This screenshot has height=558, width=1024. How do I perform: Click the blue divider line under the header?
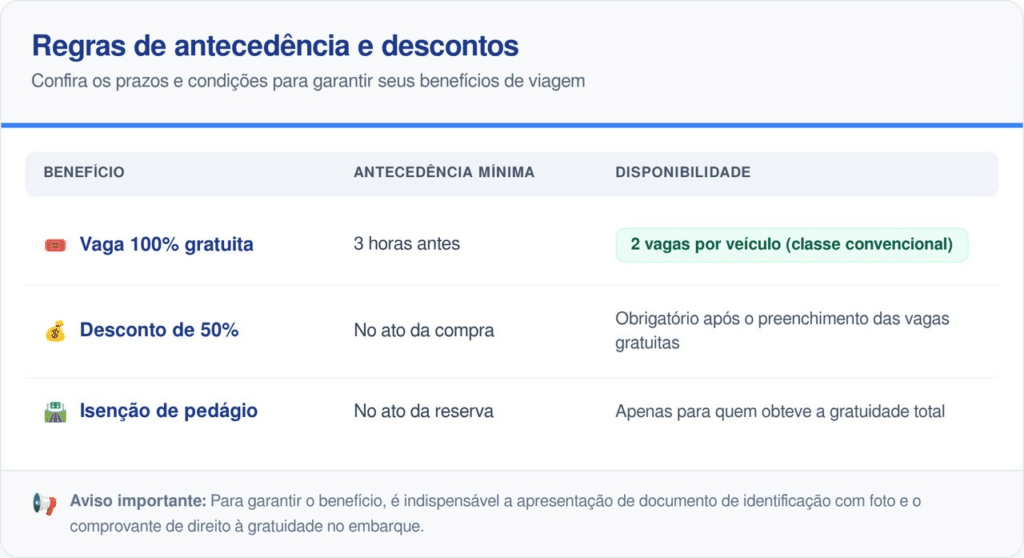pos(512,125)
